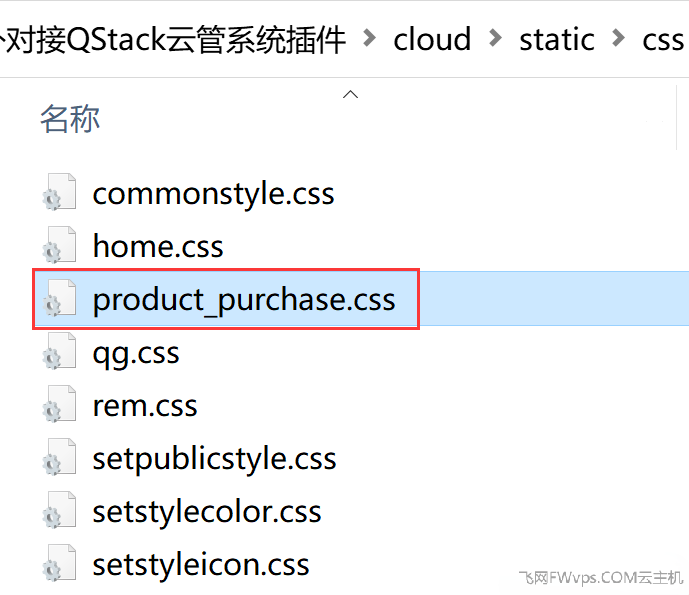
Task: Select the setstyleicon.css file icon
Action: pos(59,563)
